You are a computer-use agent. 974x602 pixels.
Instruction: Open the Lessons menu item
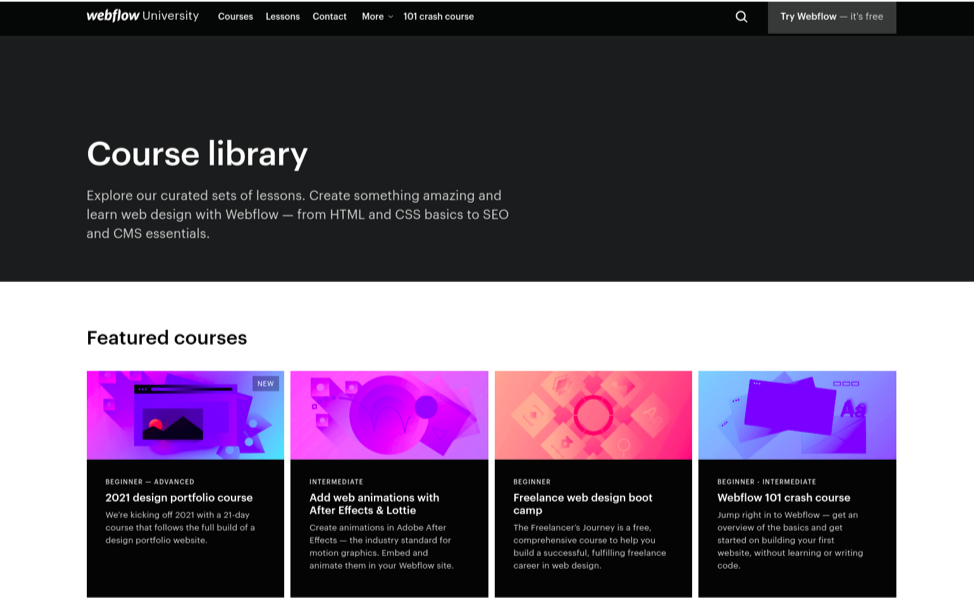(x=282, y=17)
